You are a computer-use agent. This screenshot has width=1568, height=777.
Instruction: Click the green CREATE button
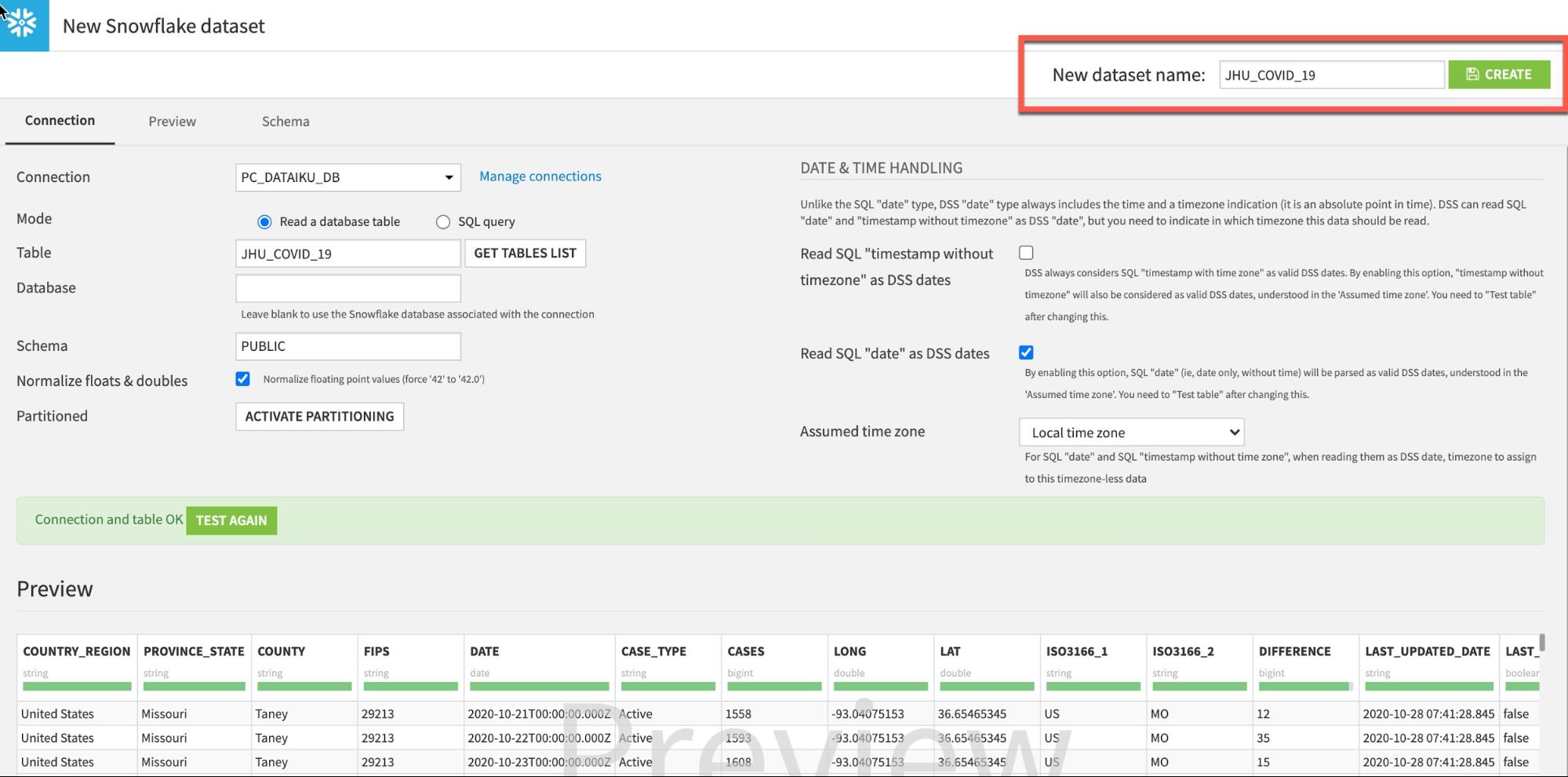point(1498,75)
